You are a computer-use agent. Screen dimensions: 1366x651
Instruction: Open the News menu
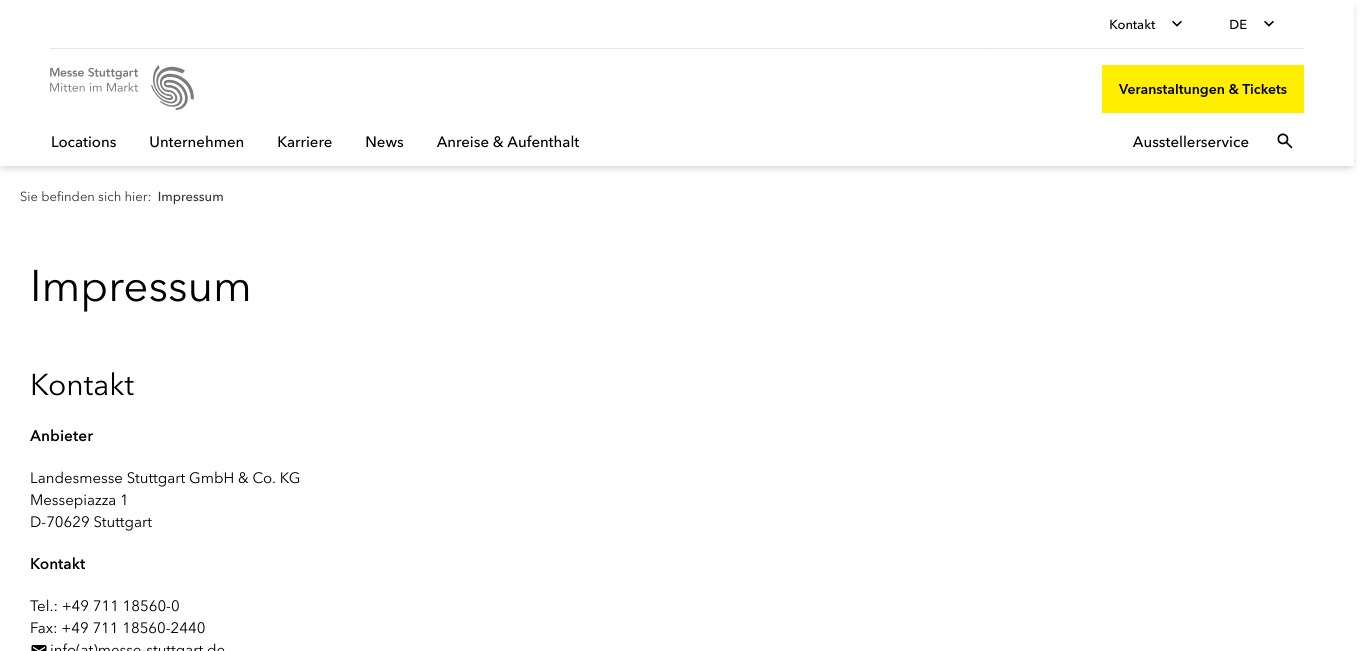(x=384, y=142)
